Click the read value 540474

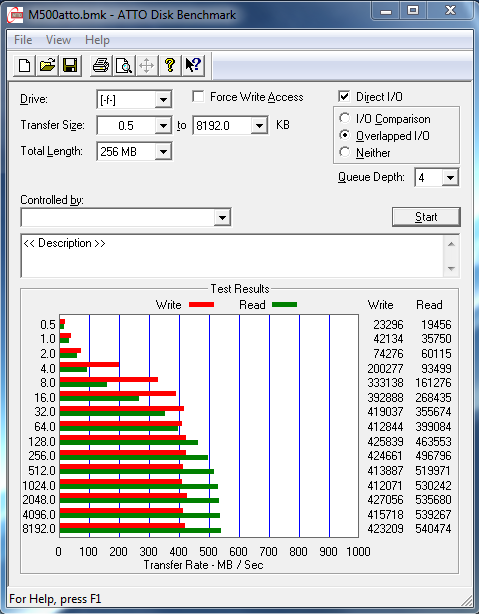[x=433, y=529]
